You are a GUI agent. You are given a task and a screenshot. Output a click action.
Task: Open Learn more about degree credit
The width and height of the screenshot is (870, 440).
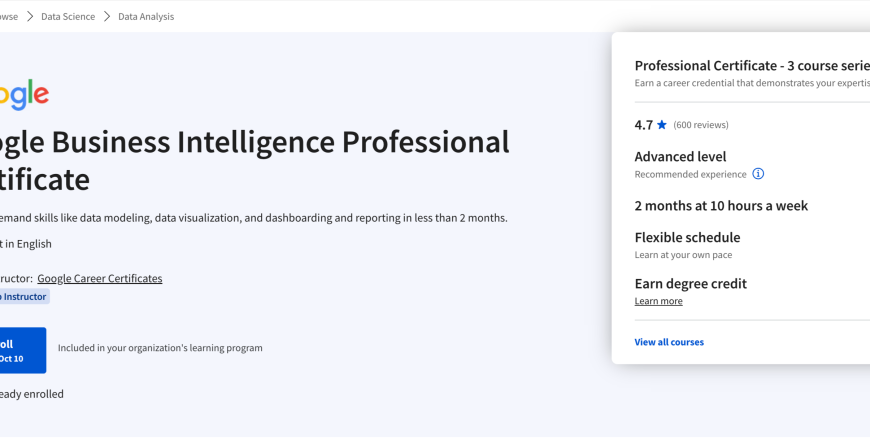(x=659, y=301)
